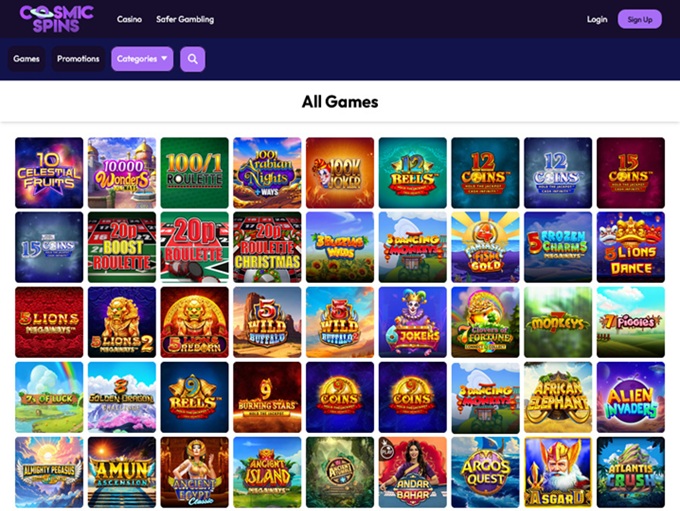Select the 100K Joker game thumbnail

[340, 173]
